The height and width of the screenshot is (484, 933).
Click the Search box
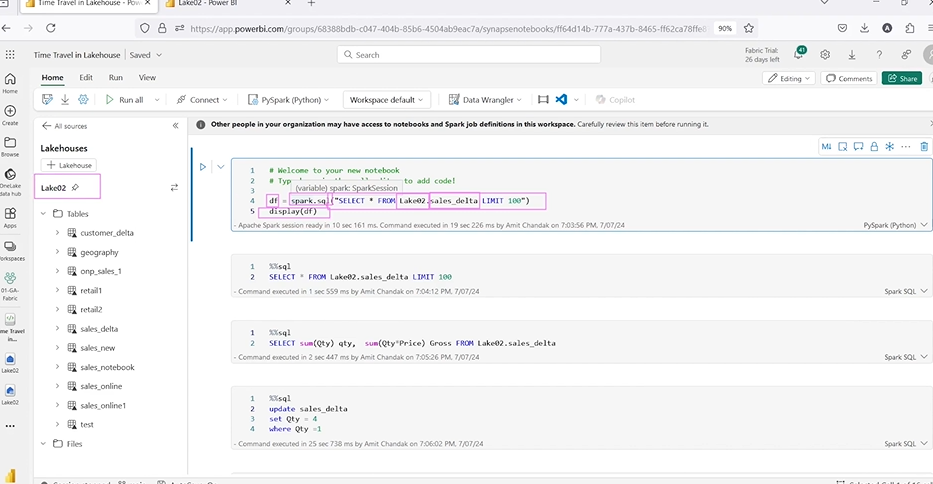[x=469, y=55]
